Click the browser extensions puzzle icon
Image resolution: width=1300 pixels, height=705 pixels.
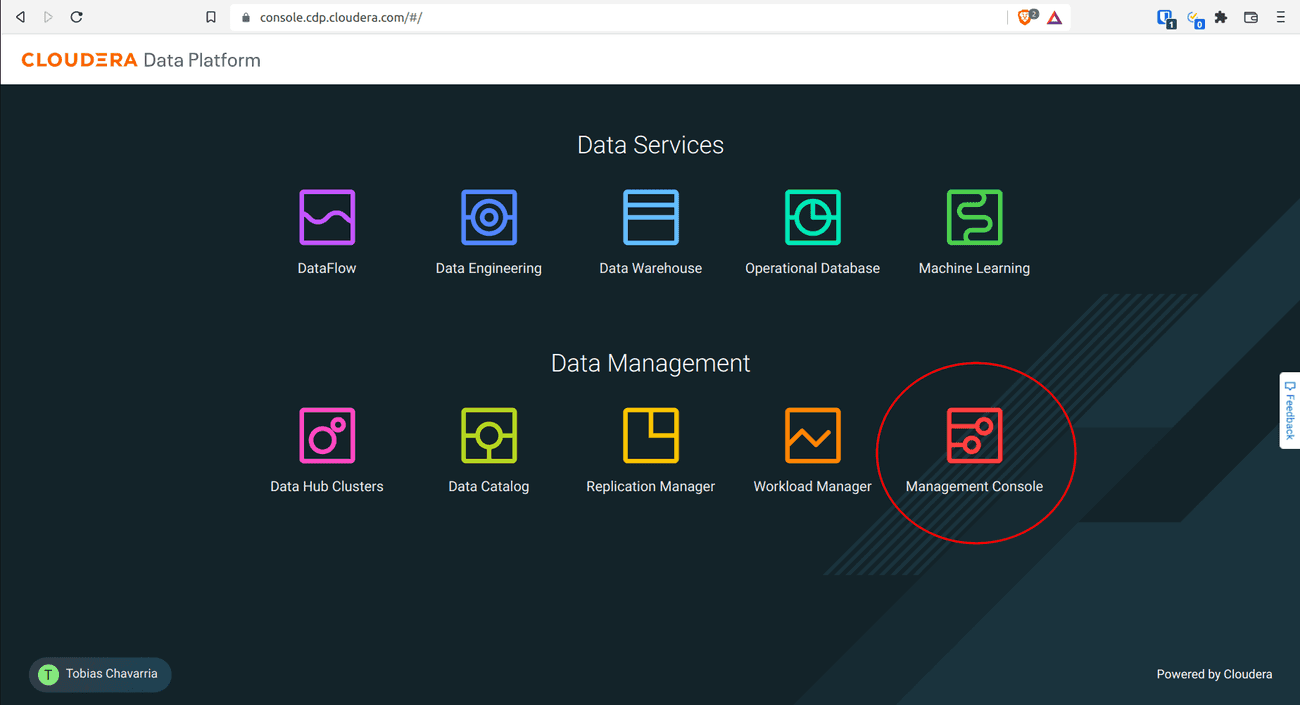[1221, 16]
